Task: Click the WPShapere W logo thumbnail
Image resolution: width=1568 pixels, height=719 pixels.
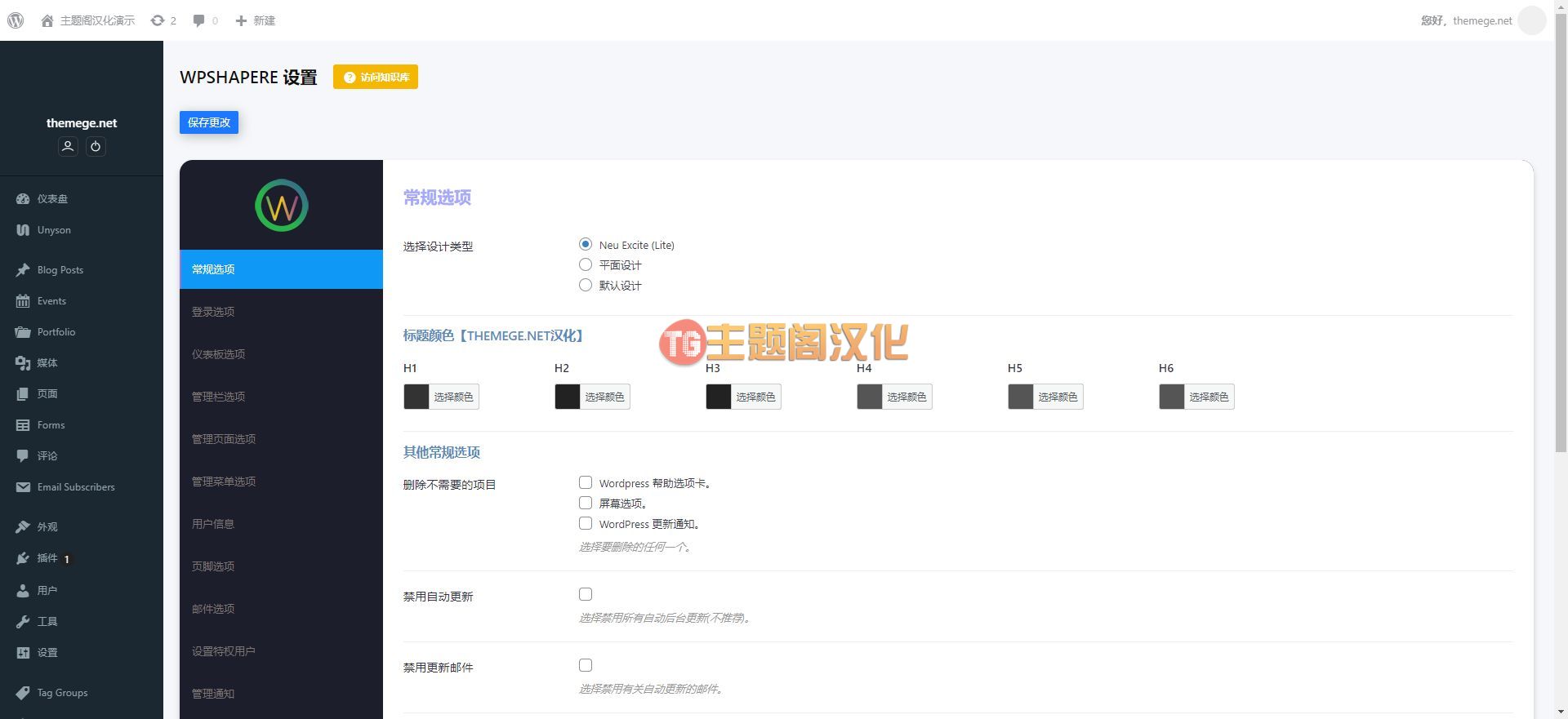Action: pos(281,206)
